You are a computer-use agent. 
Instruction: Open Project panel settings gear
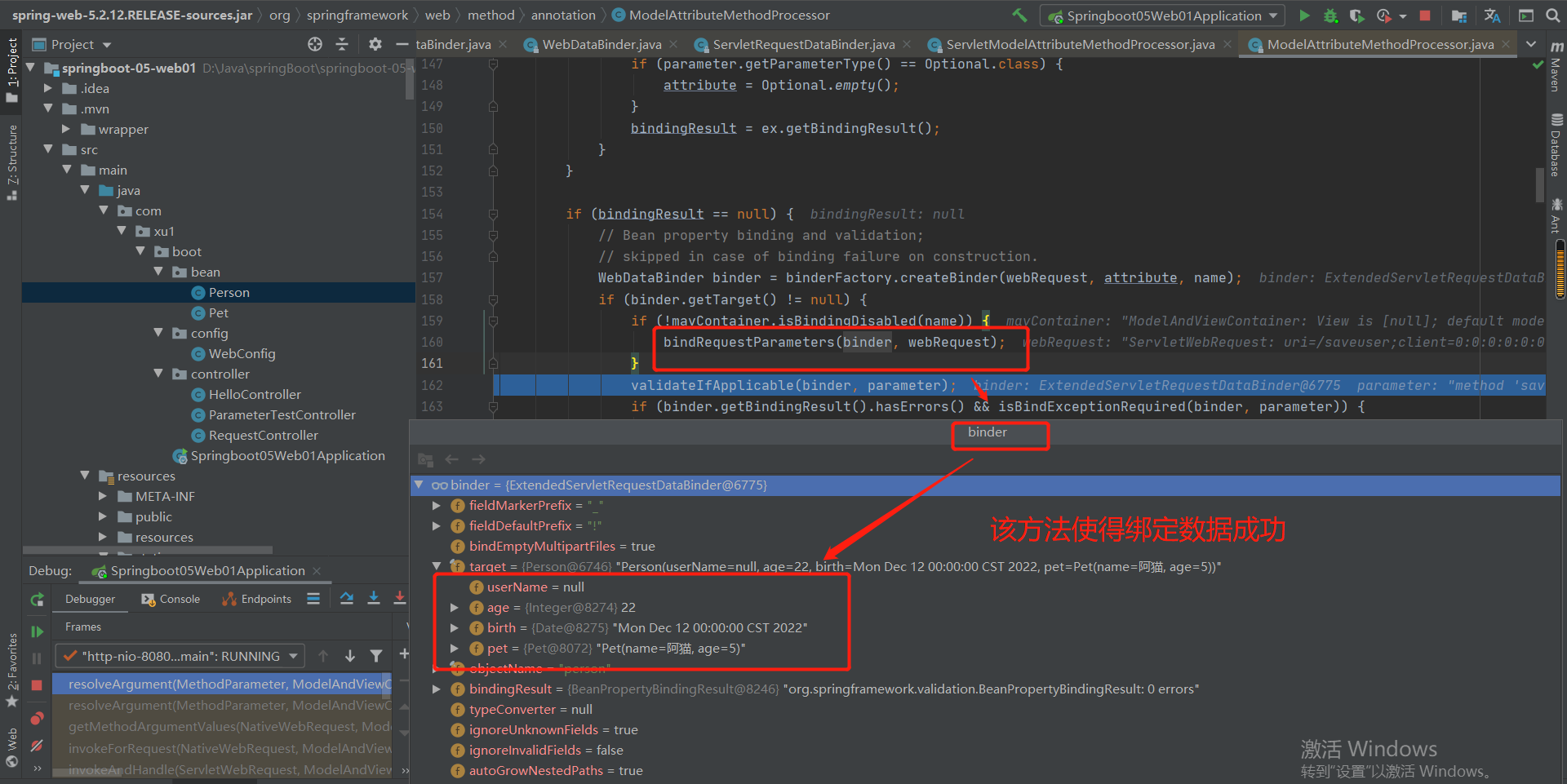point(375,44)
